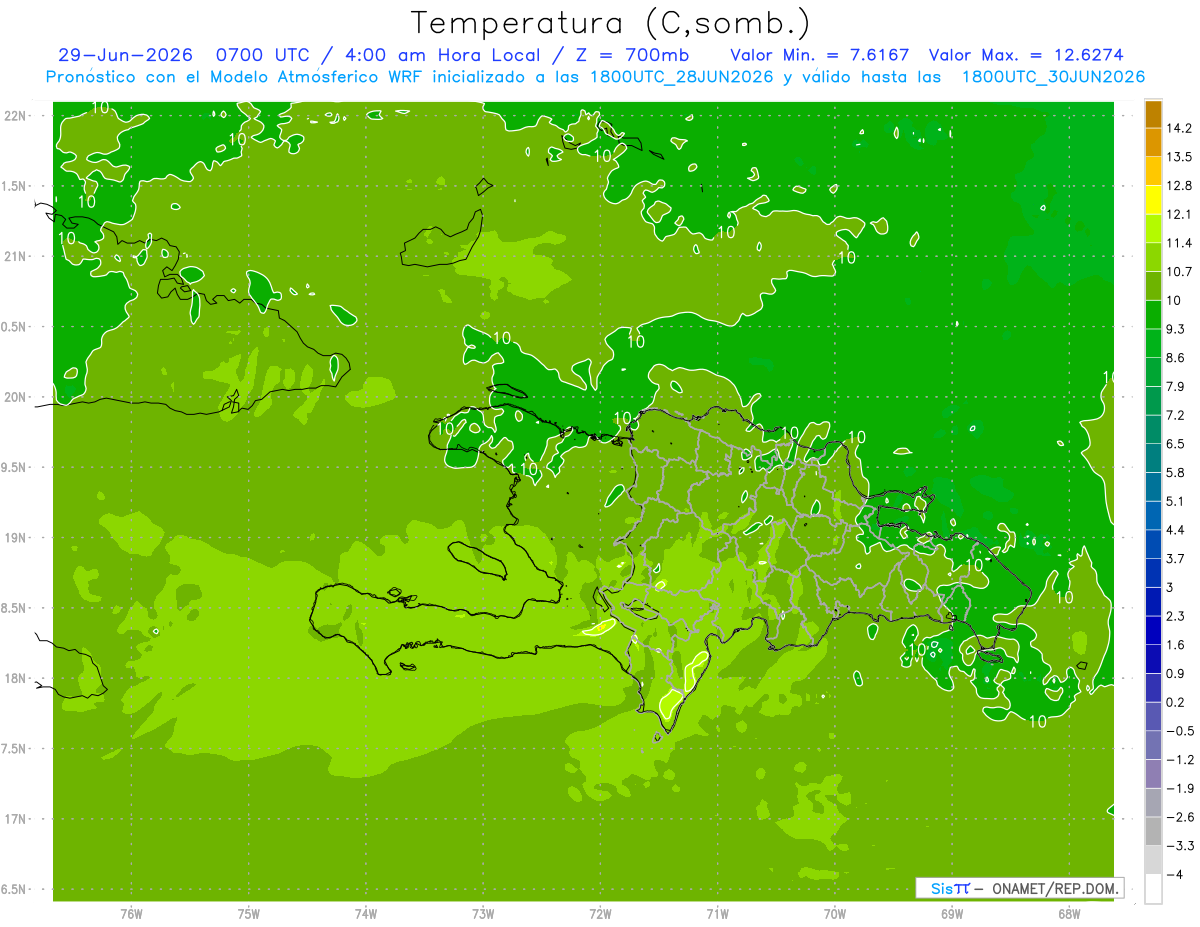Click the colorbar label "-4"
The height and width of the screenshot is (927, 1200).
(1174, 875)
